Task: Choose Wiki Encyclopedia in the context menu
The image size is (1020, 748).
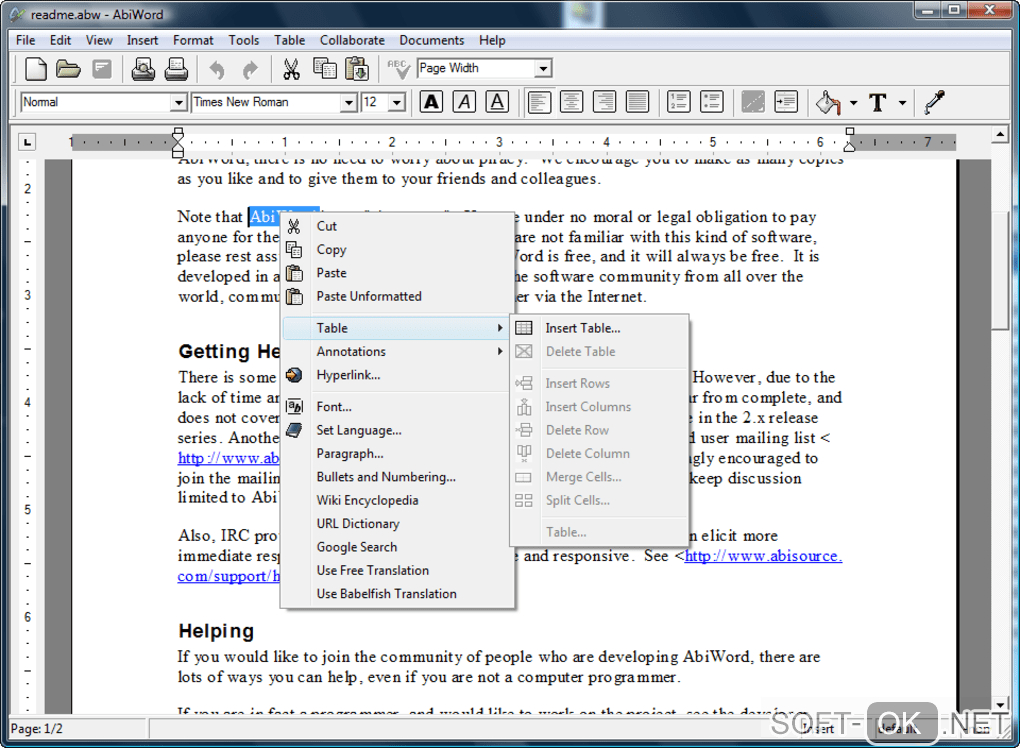Action: coord(368,500)
